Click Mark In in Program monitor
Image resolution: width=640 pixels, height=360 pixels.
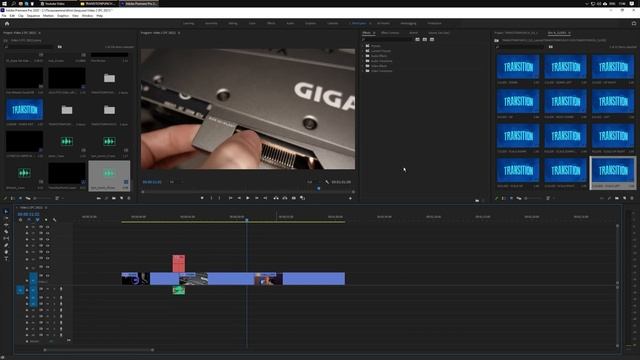point(211,198)
